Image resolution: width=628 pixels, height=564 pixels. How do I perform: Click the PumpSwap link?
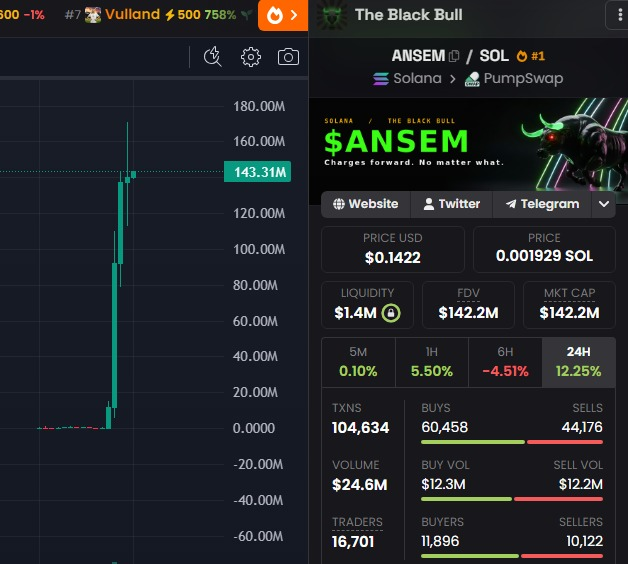(x=523, y=79)
